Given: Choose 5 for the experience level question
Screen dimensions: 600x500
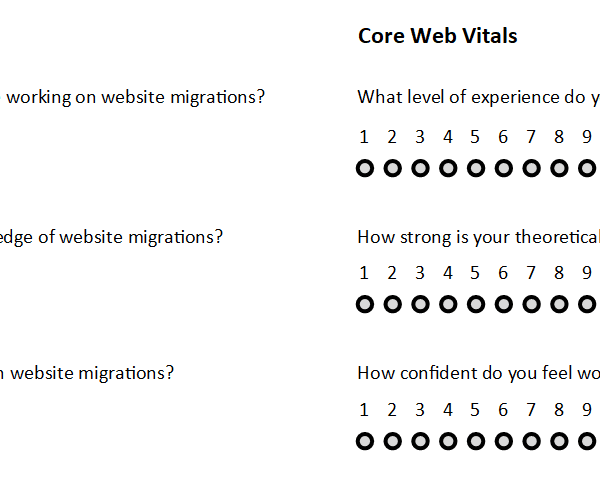Looking at the screenshot, I should point(476,168).
